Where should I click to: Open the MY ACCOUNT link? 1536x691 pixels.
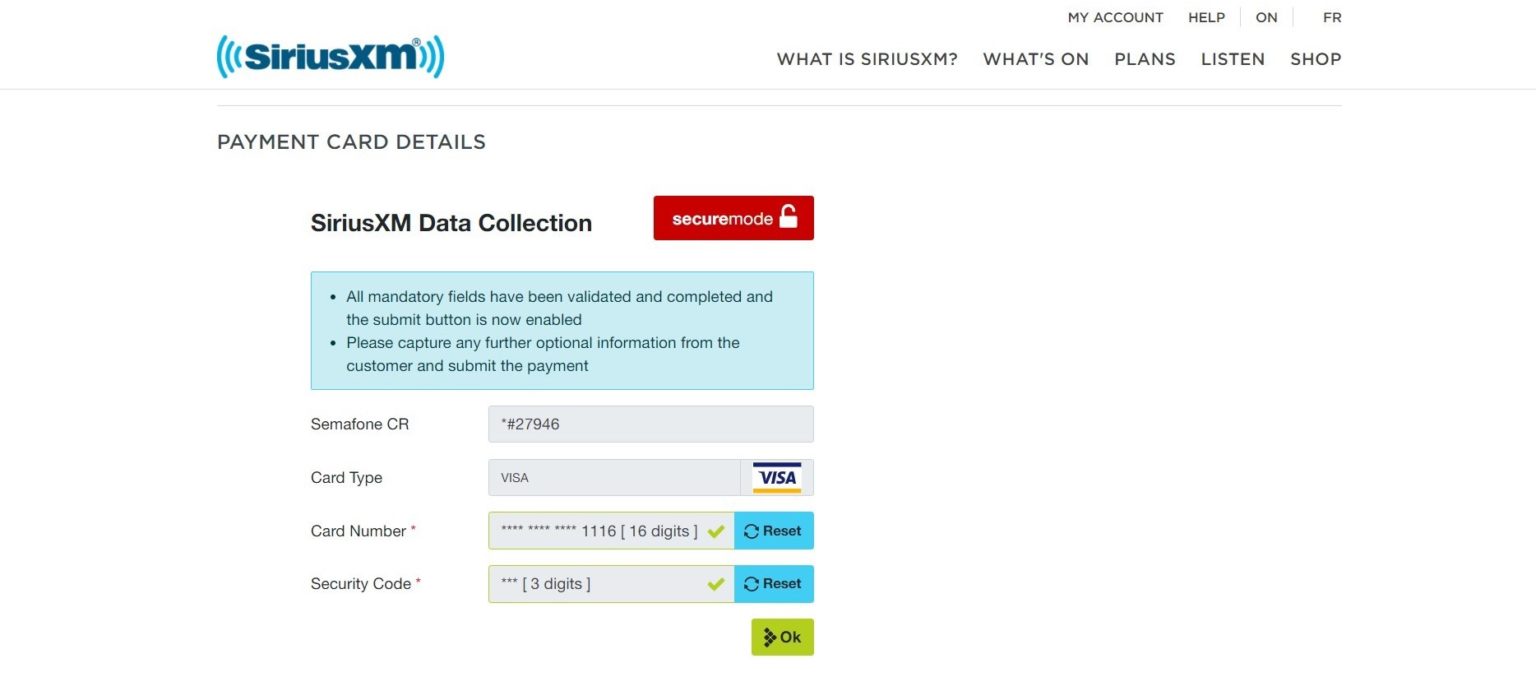(x=1115, y=17)
